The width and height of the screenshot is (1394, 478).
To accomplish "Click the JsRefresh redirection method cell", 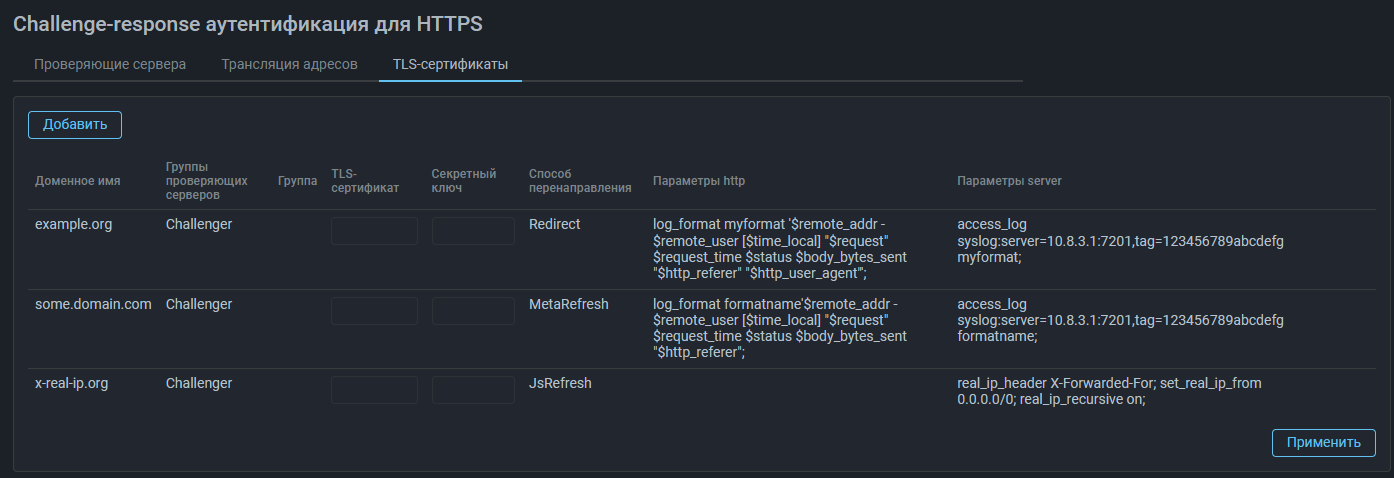I will tap(560, 383).
